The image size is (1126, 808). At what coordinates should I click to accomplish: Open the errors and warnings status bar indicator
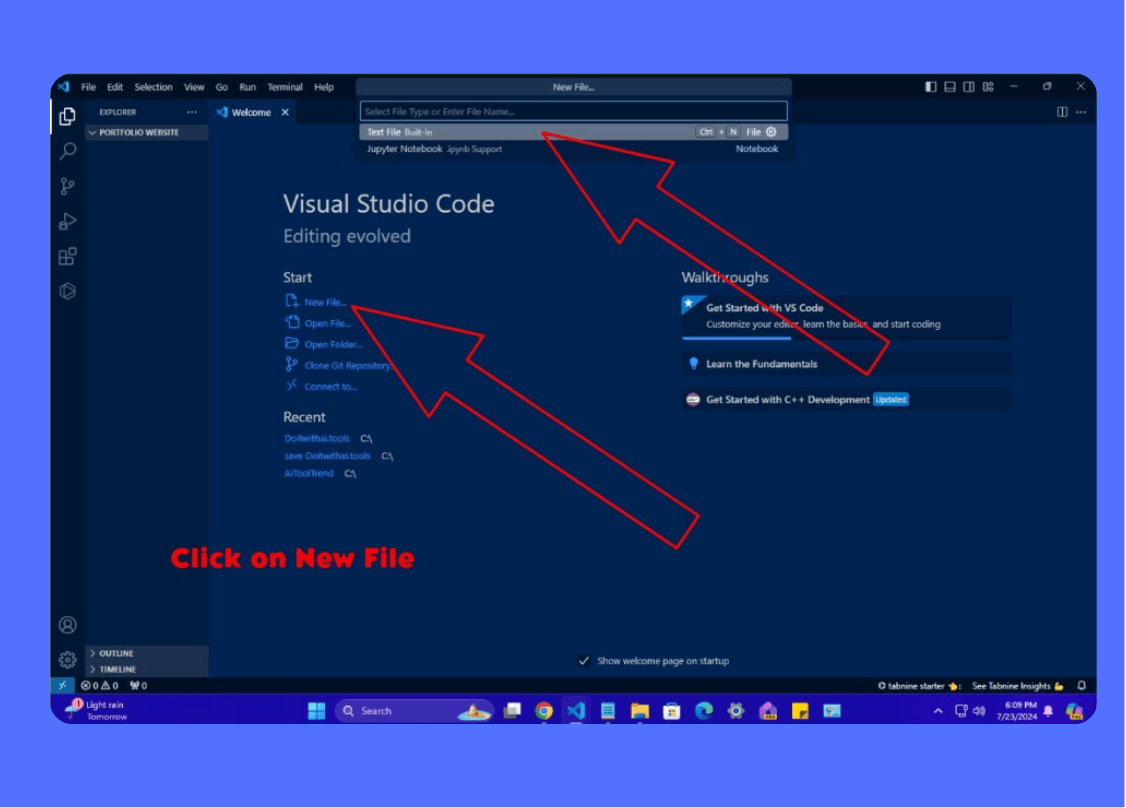[100, 685]
